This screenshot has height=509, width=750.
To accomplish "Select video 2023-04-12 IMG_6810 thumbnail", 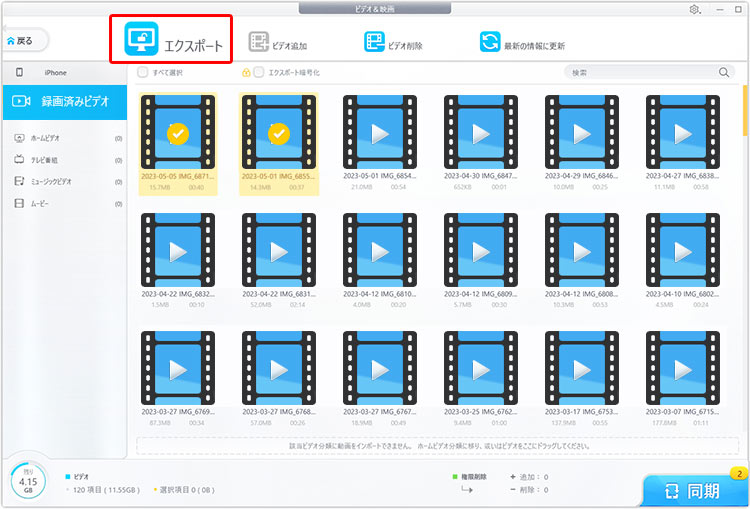I will 380,250.
